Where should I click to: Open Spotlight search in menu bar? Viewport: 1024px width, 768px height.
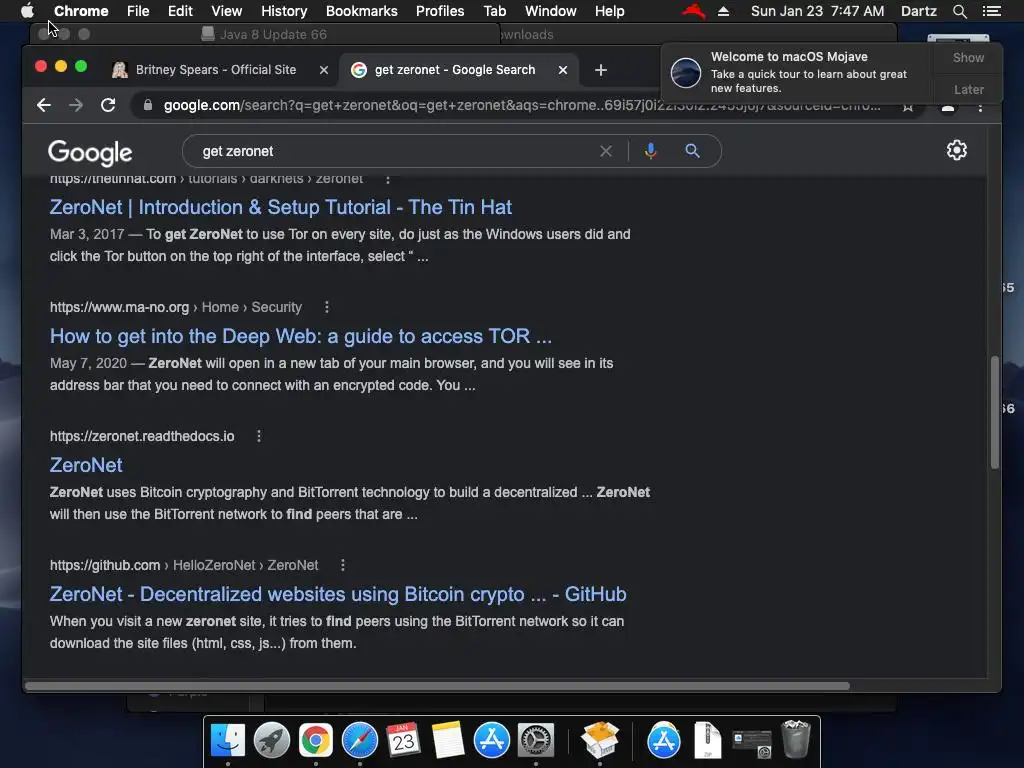point(959,11)
